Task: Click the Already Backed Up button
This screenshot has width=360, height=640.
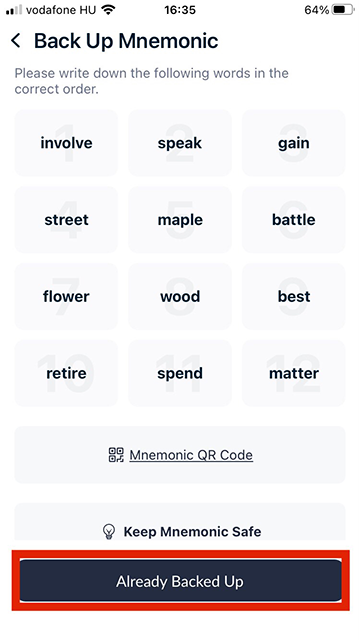Action: 180,581
